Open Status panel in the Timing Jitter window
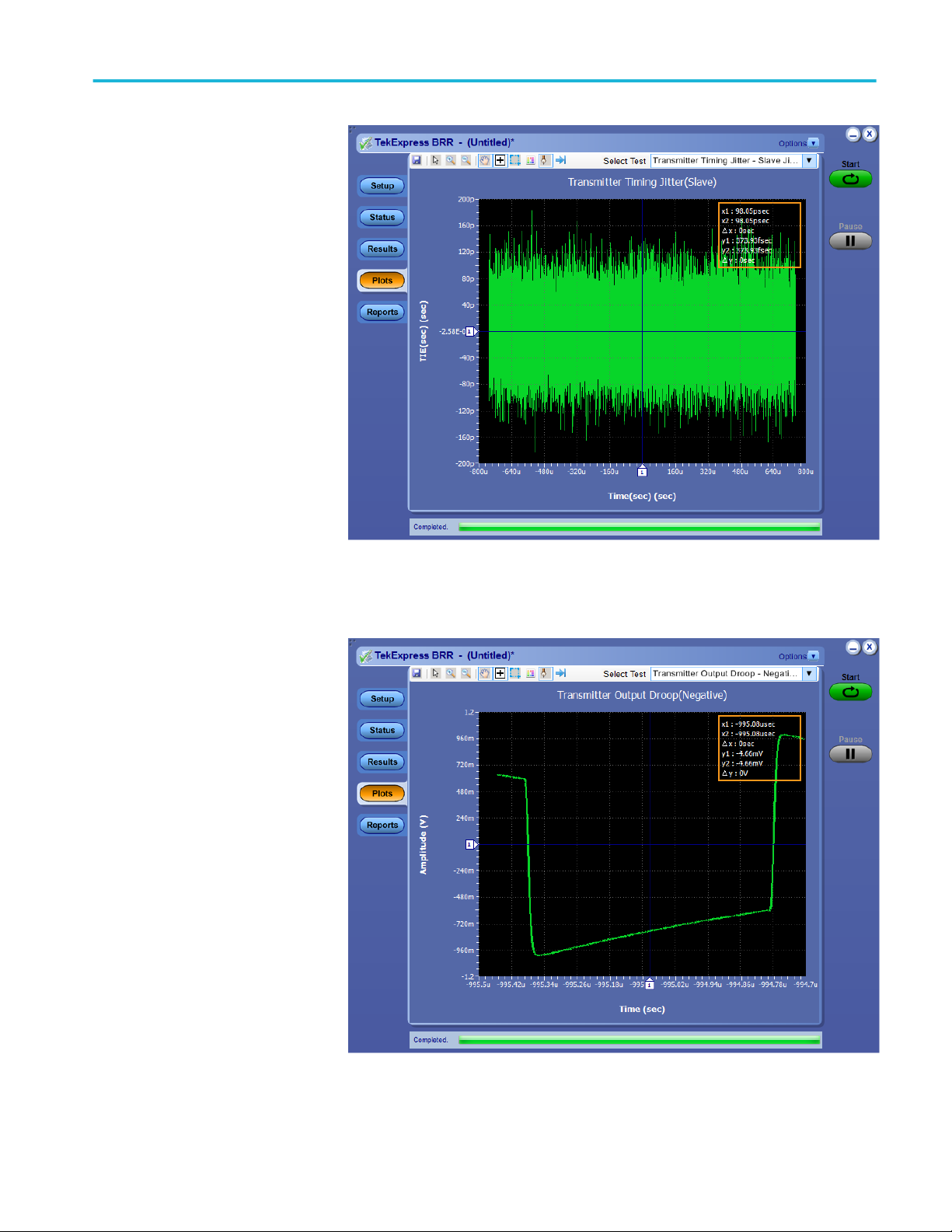 point(382,218)
